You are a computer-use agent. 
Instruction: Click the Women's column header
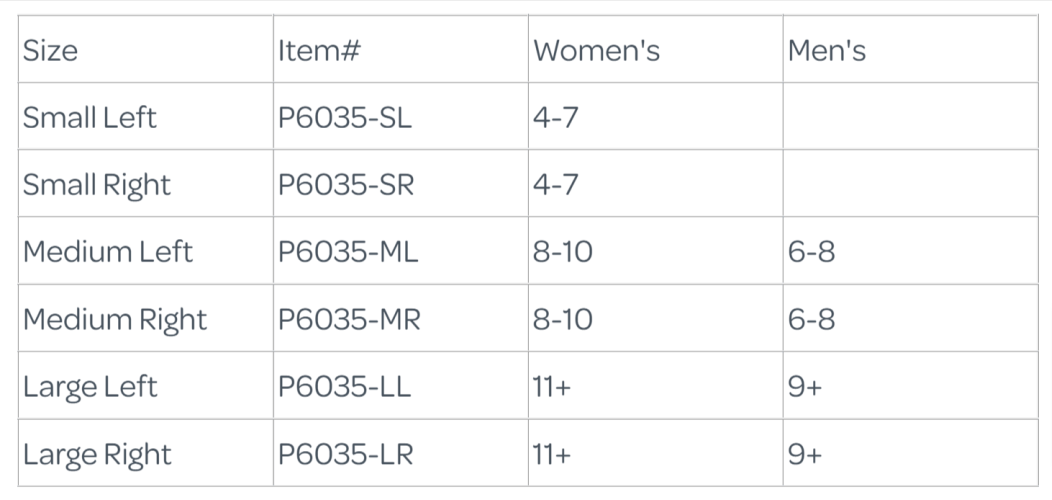click(596, 50)
